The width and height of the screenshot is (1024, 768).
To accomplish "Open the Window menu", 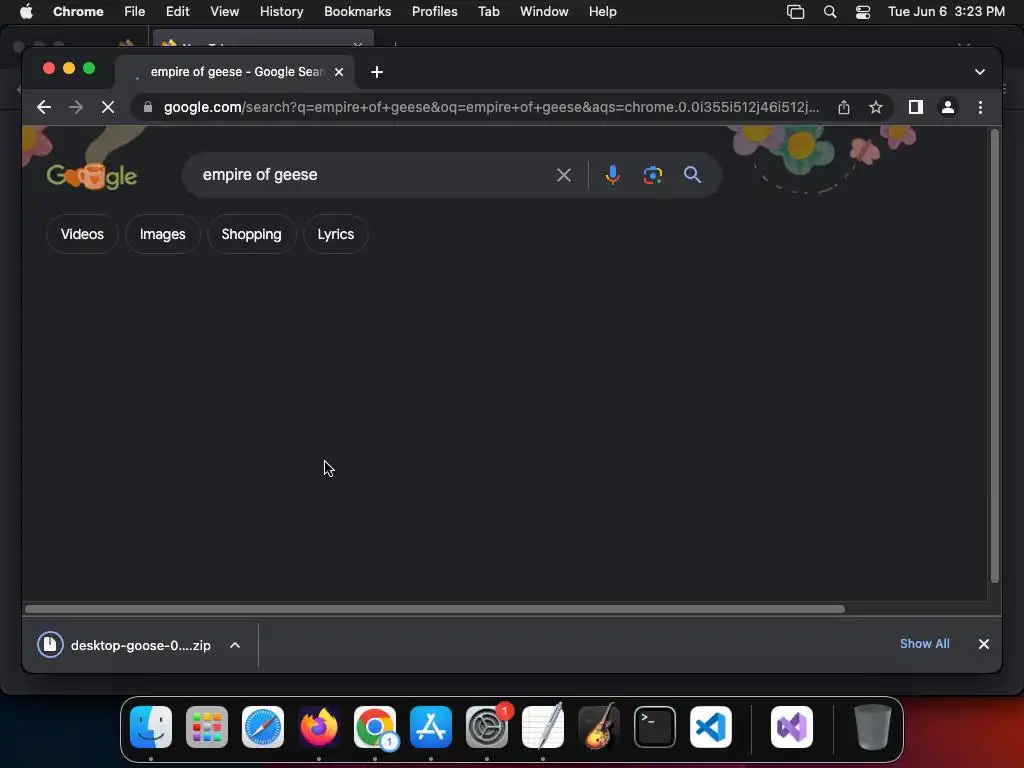I will 544,12.
